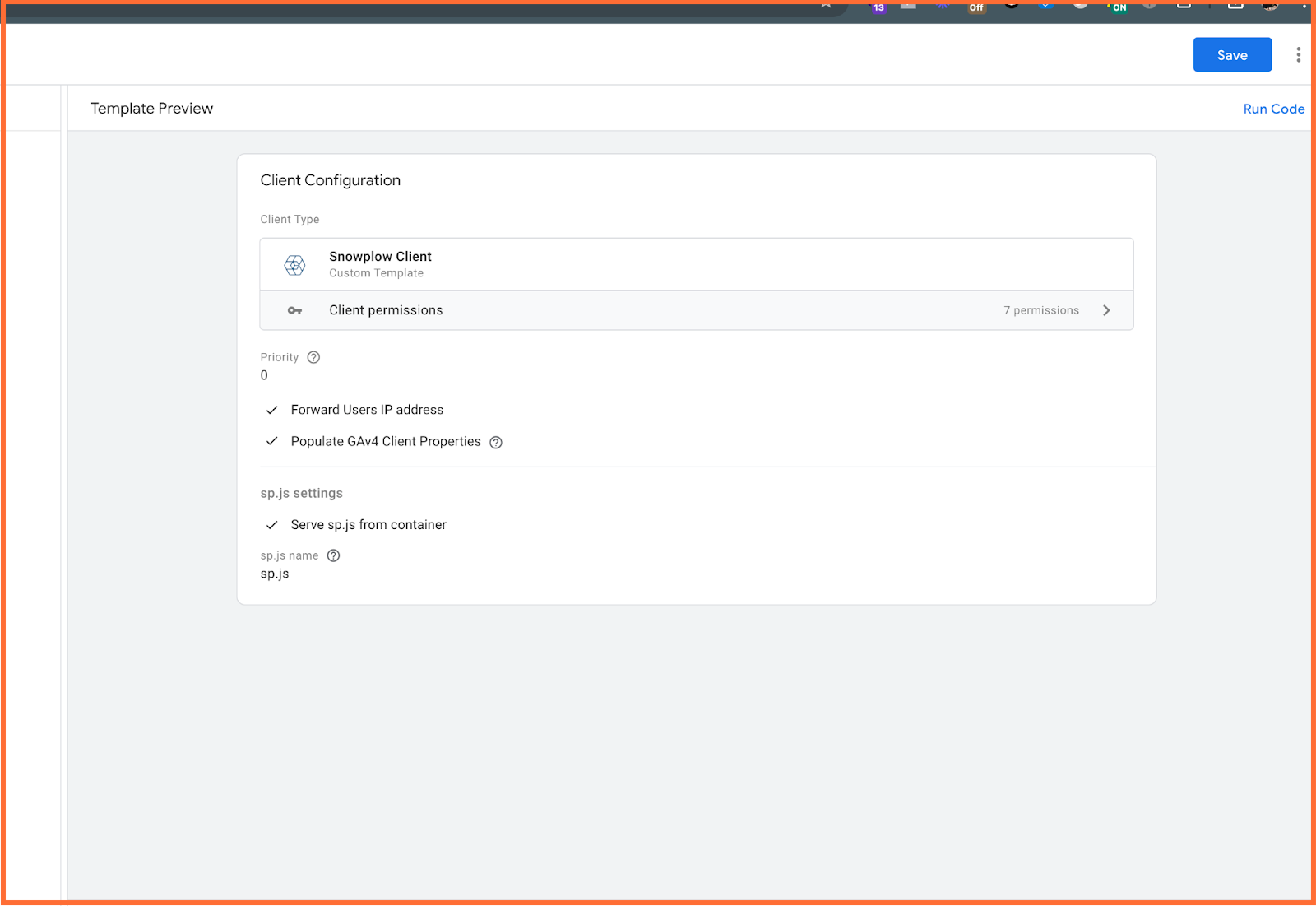The width and height of the screenshot is (1316, 906).
Task: Select the Template Preview header
Action: coord(151,108)
